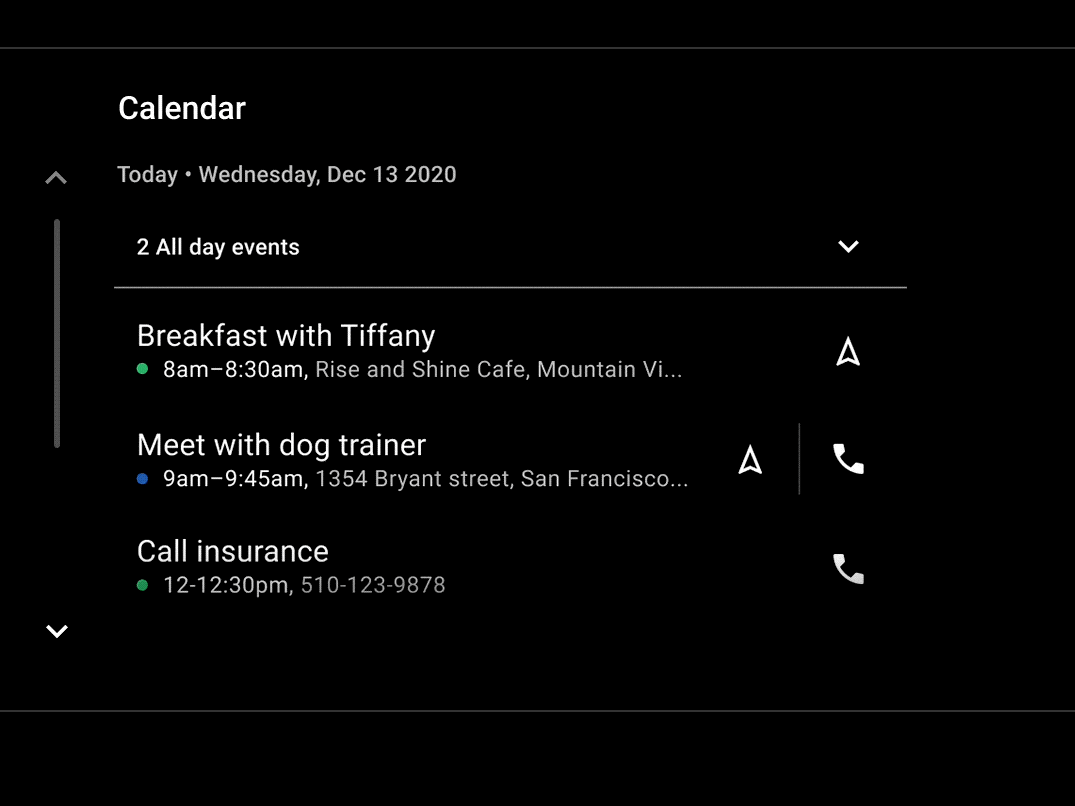The image size is (1075, 806).
Task: Click blue calendar dot beside dog trainer
Action: 142,479
